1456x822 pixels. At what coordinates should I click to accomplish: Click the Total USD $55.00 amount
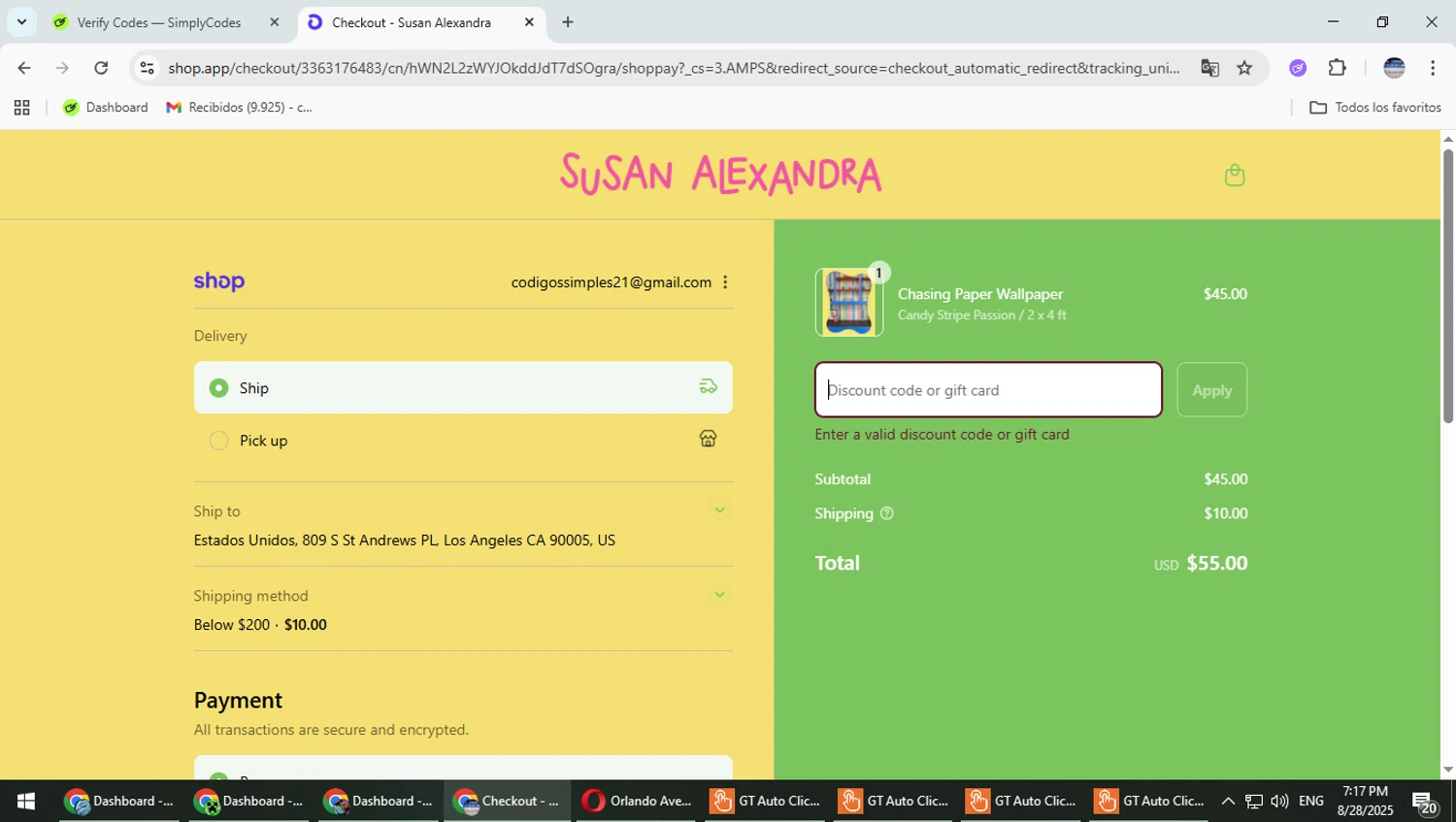(1201, 564)
